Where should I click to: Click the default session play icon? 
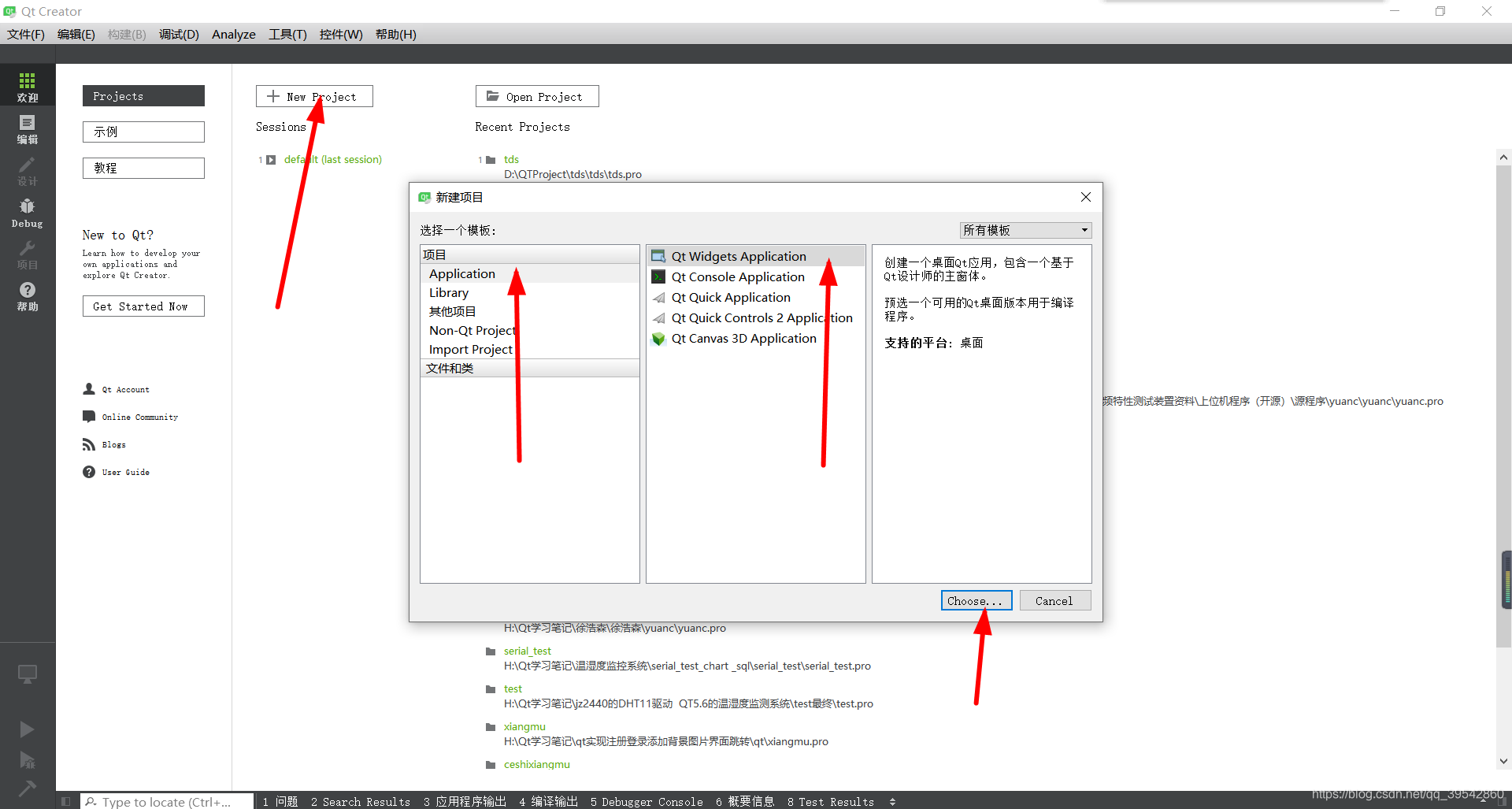coord(271,160)
